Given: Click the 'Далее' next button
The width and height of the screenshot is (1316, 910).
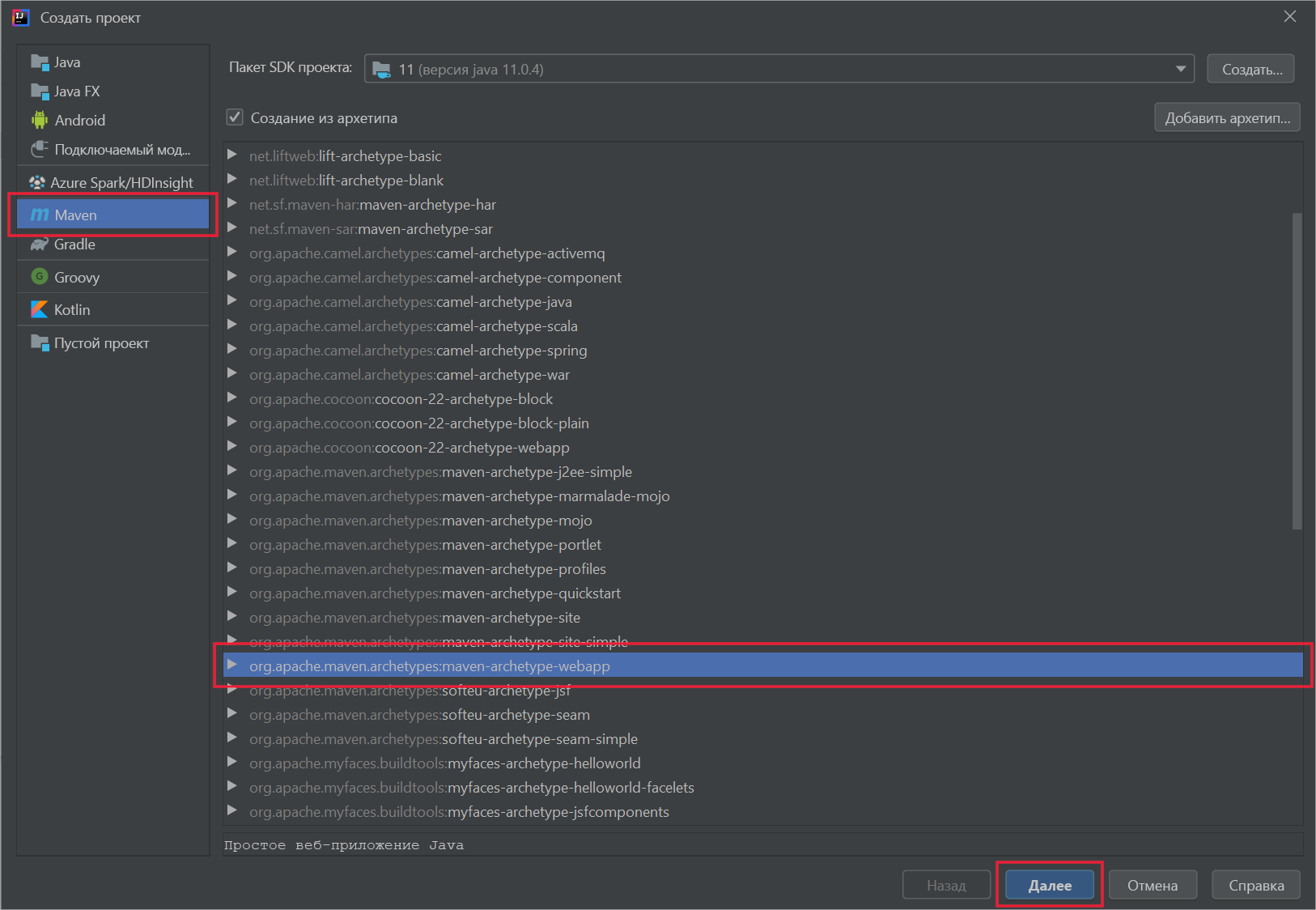Looking at the screenshot, I should pos(1050,885).
